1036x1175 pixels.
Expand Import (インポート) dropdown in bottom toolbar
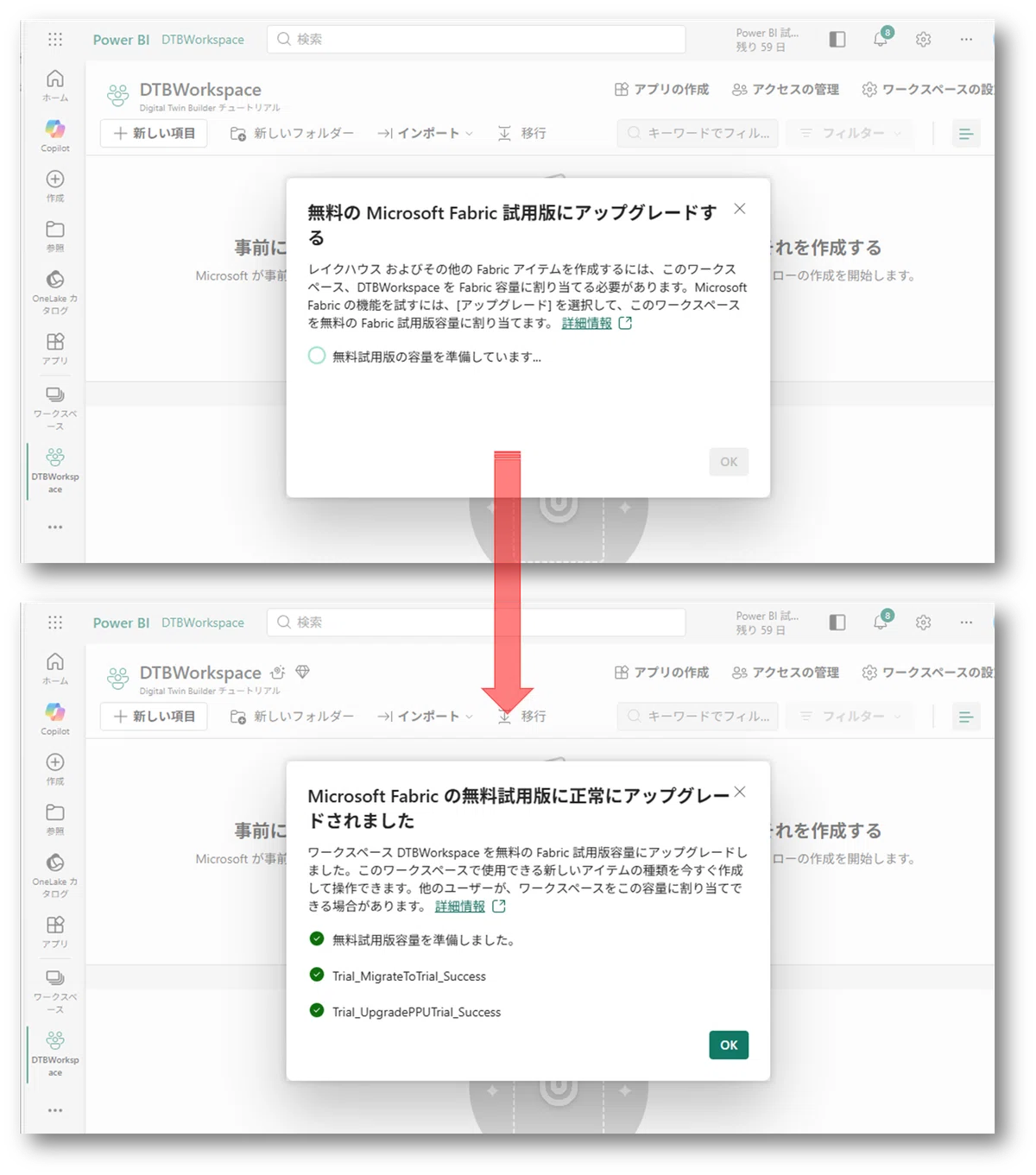[x=425, y=717]
